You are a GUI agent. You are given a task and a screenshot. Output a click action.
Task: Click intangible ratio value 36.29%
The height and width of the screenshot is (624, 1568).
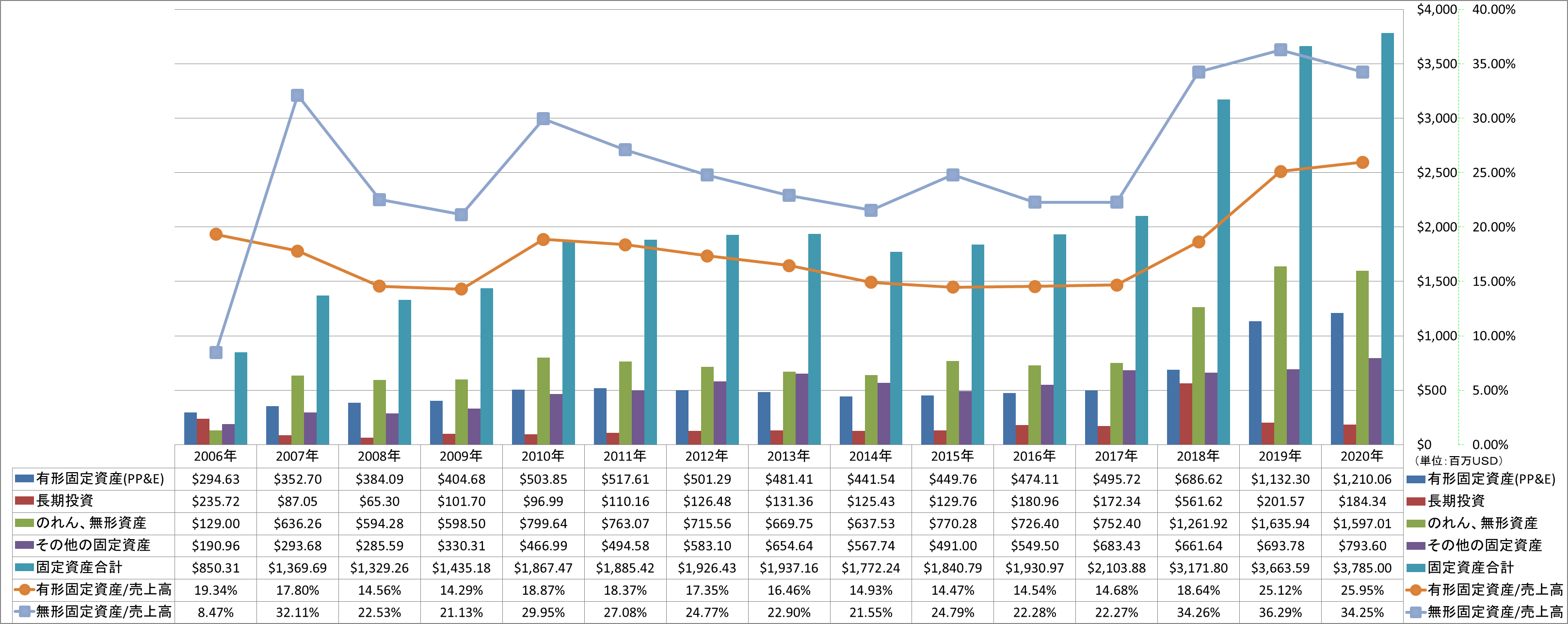1280,612
